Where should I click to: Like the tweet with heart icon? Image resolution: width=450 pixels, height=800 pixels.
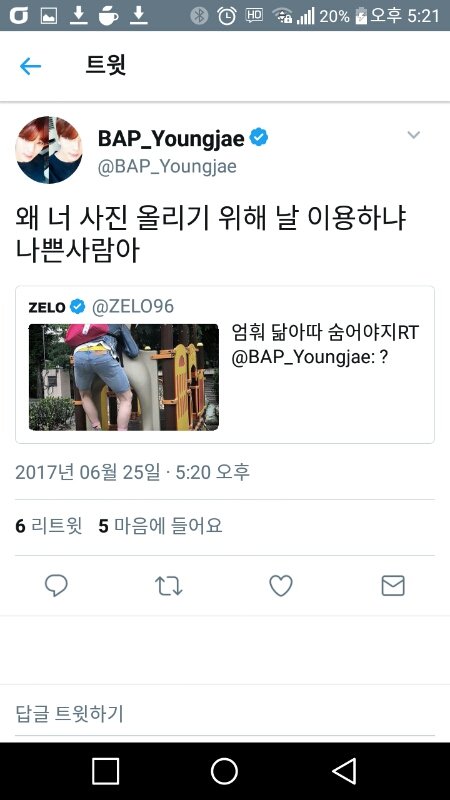tap(281, 586)
